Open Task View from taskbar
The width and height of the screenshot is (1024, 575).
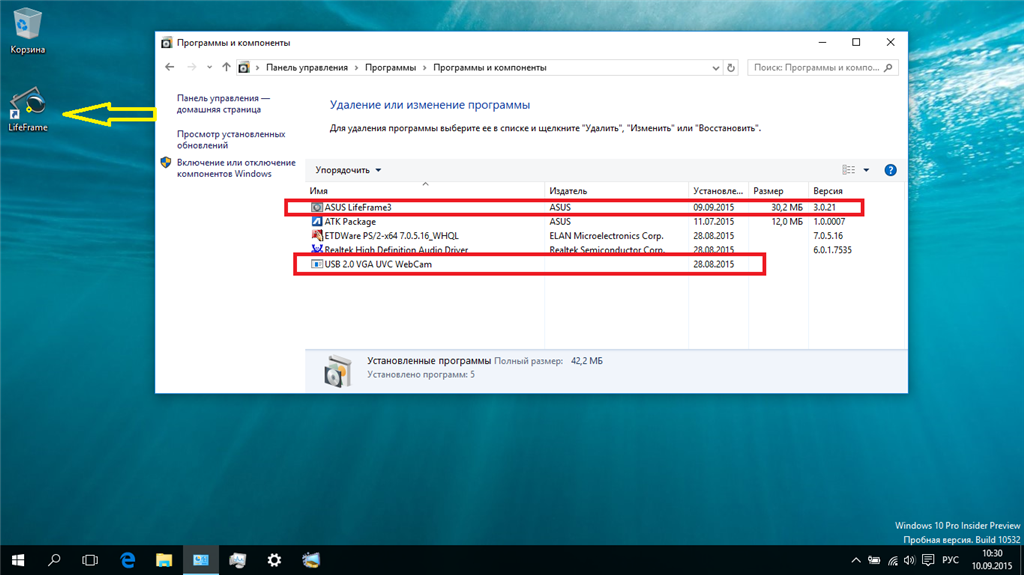coord(90,560)
